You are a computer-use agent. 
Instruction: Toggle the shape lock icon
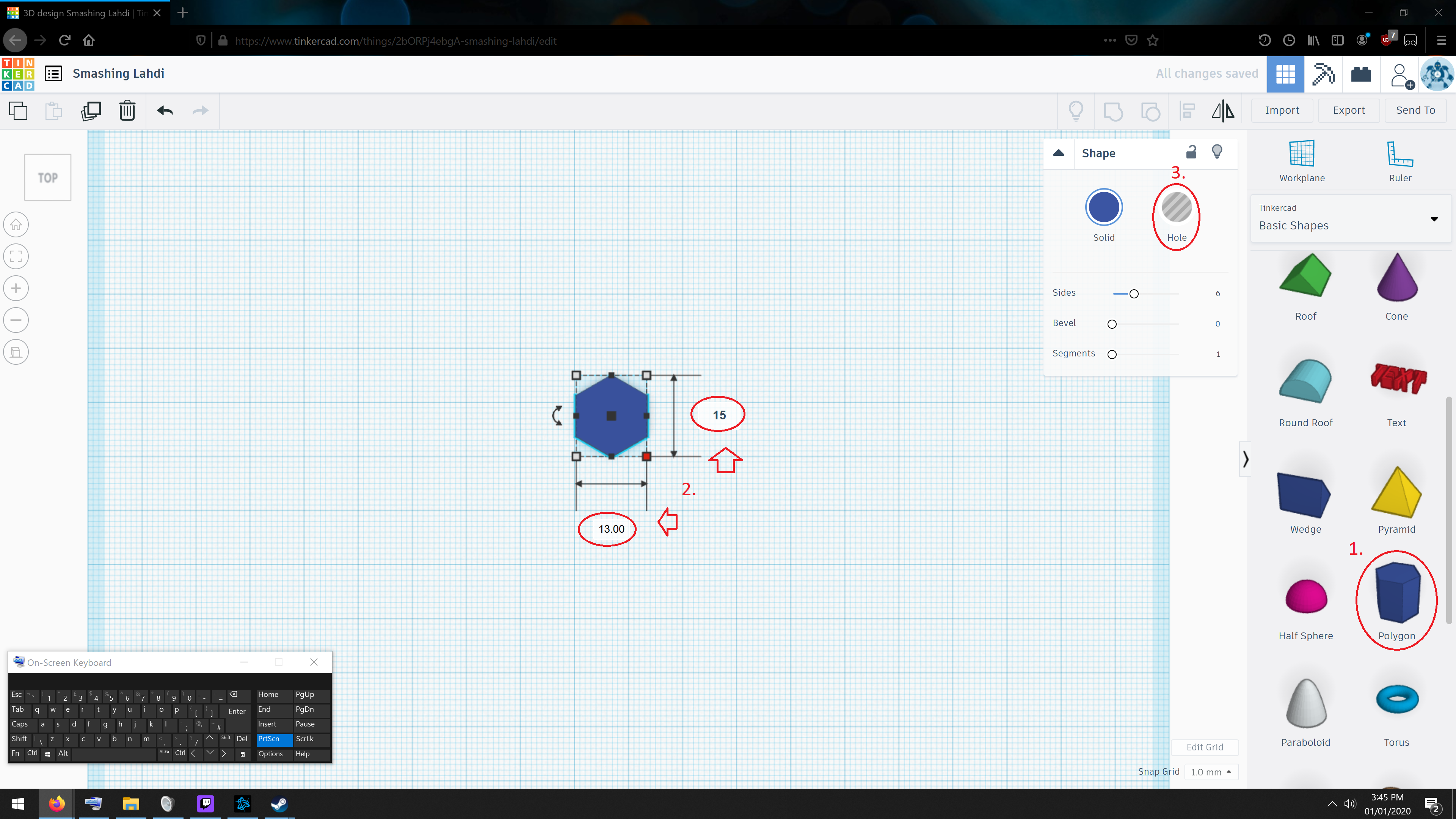tap(1191, 152)
